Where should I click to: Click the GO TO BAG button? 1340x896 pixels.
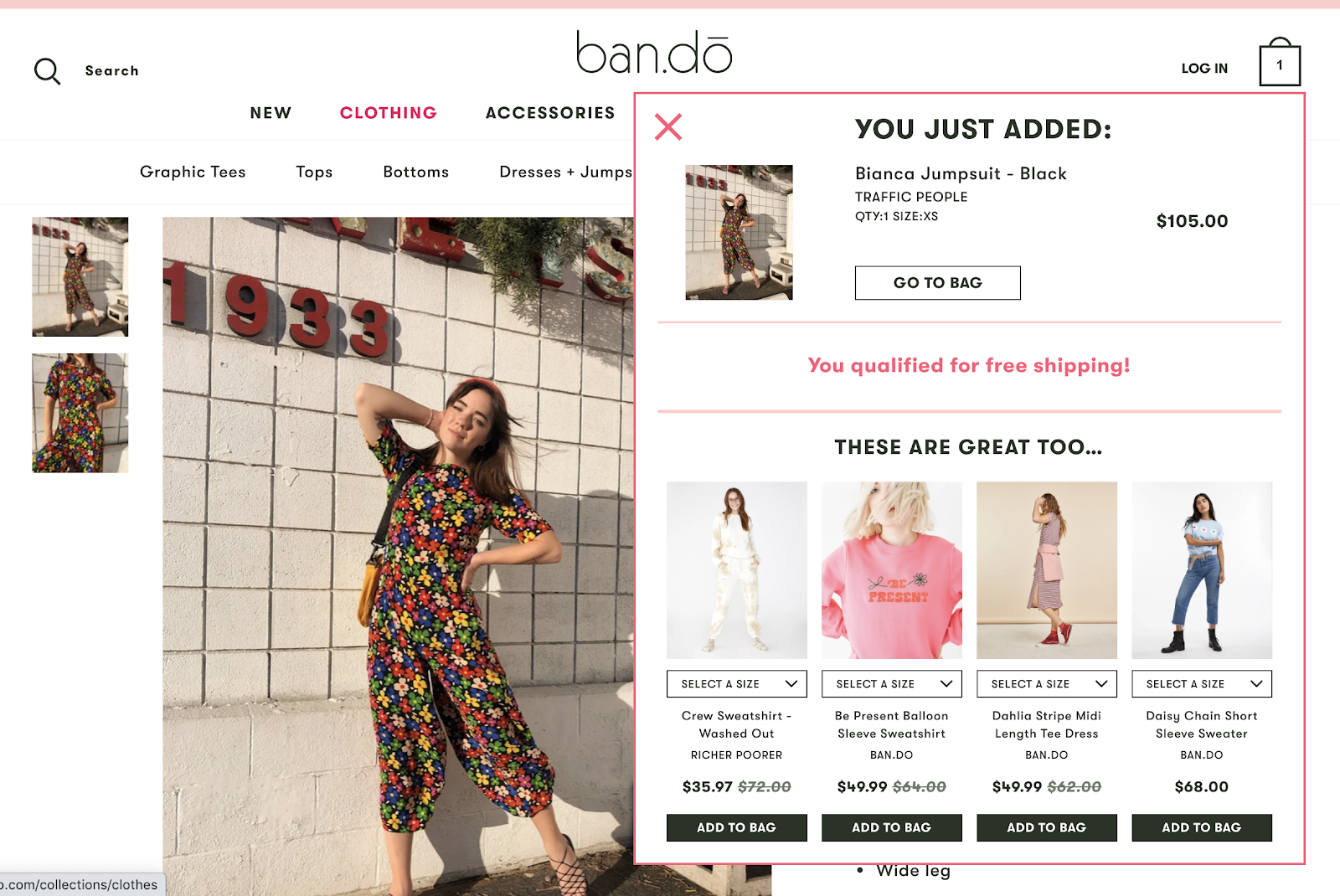938,283
